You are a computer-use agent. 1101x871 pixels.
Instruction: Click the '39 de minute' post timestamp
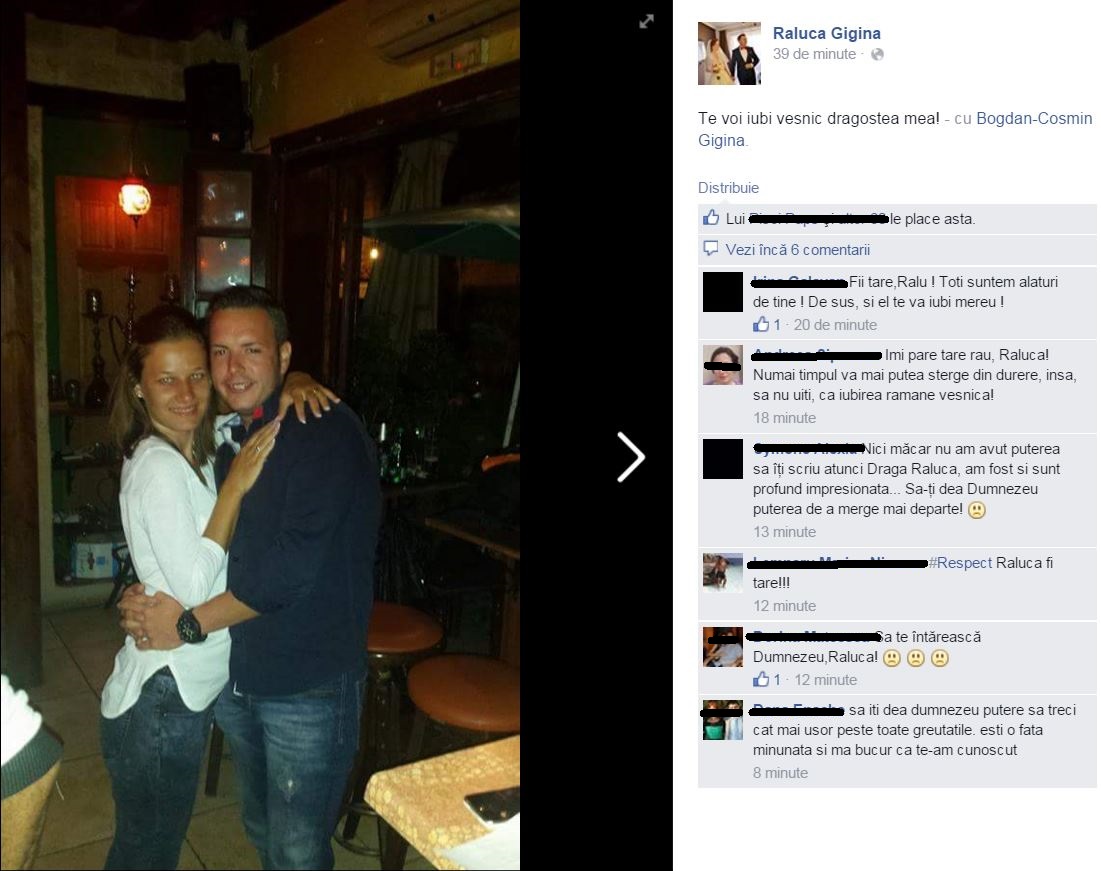click(814, 54)
